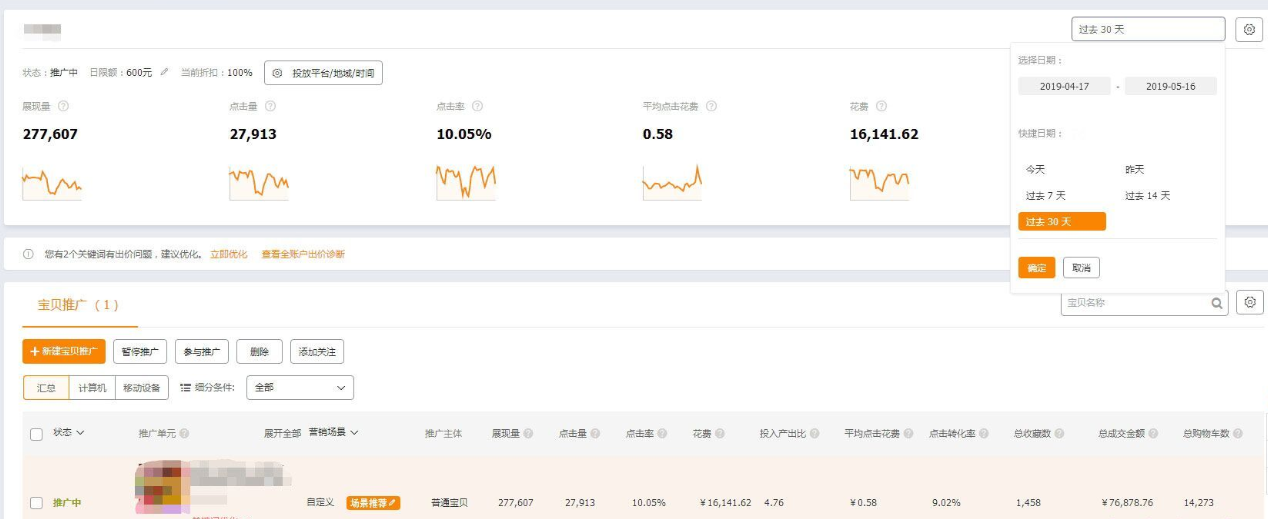Click help icon next to top 展现量 metric
Image resolution: width=1268 pixels, height=519 pixels.
tap(63, 106)
